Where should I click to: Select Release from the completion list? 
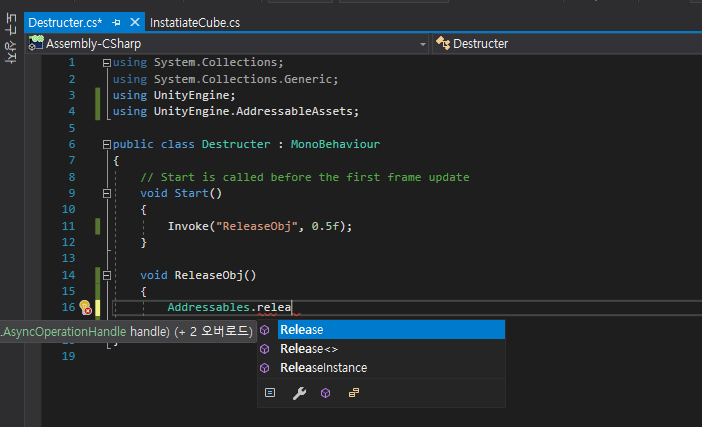tap(302, 330)
